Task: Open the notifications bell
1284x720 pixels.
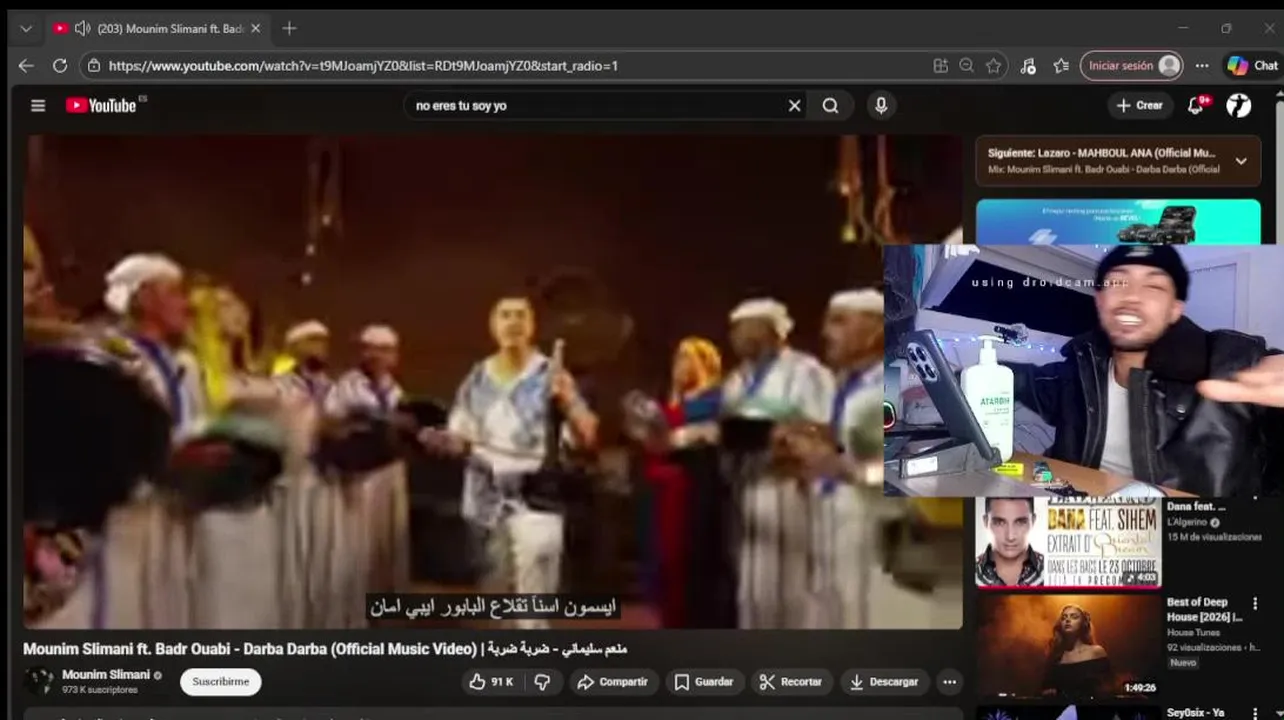Action: [1195, 105]
